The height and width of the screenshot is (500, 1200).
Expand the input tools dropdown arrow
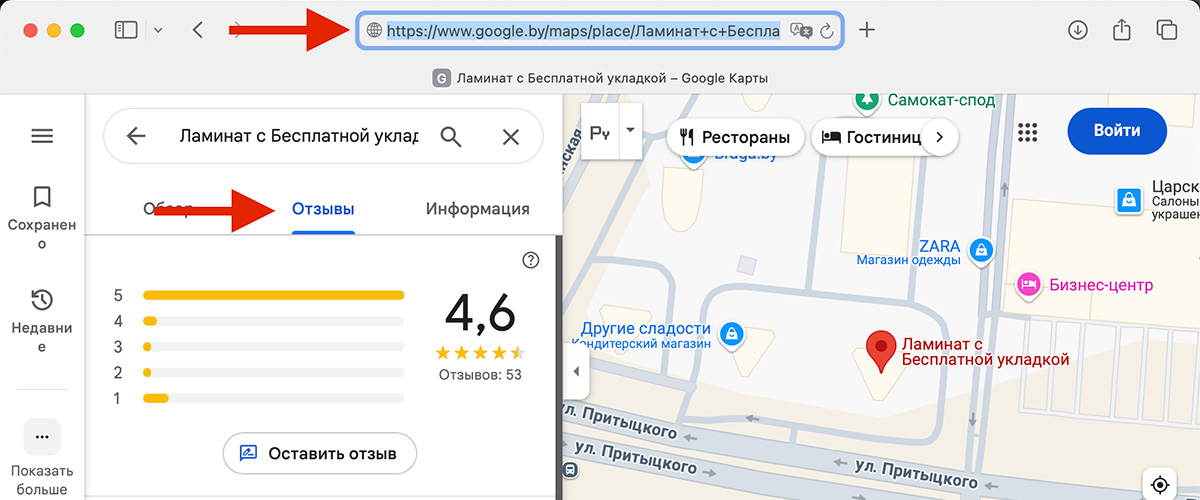(x=630, y=131)
